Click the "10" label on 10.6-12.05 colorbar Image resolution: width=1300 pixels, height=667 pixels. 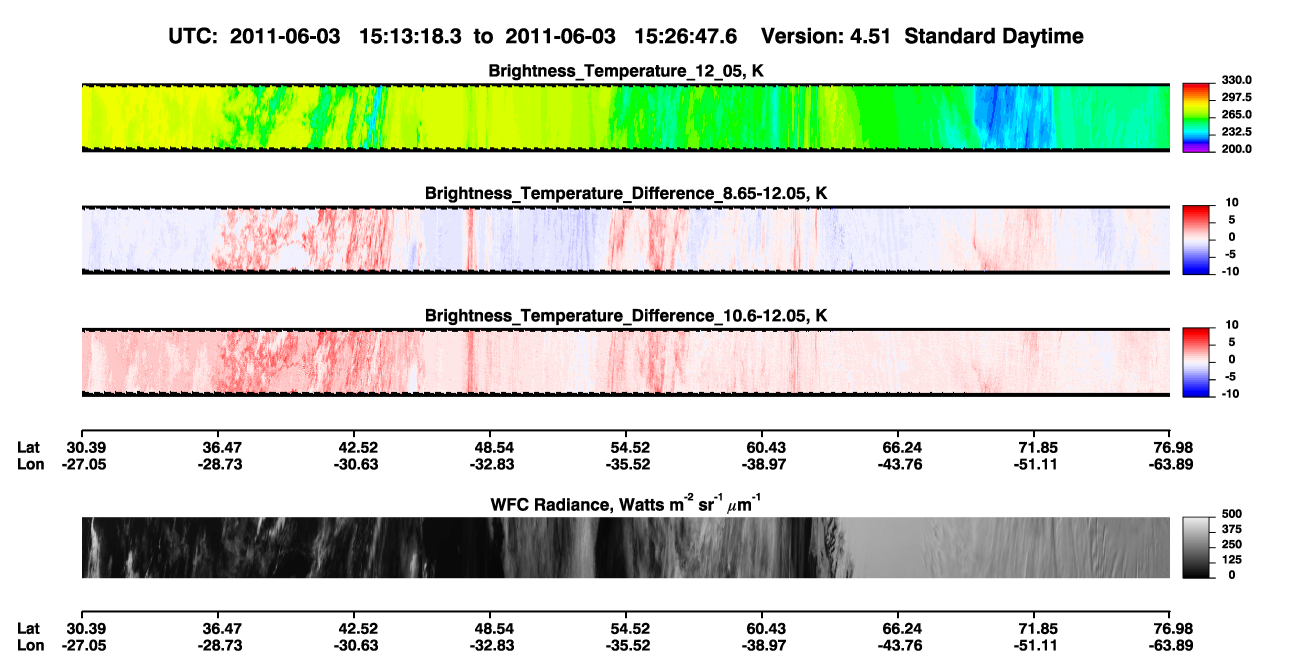click(1233, 325)
